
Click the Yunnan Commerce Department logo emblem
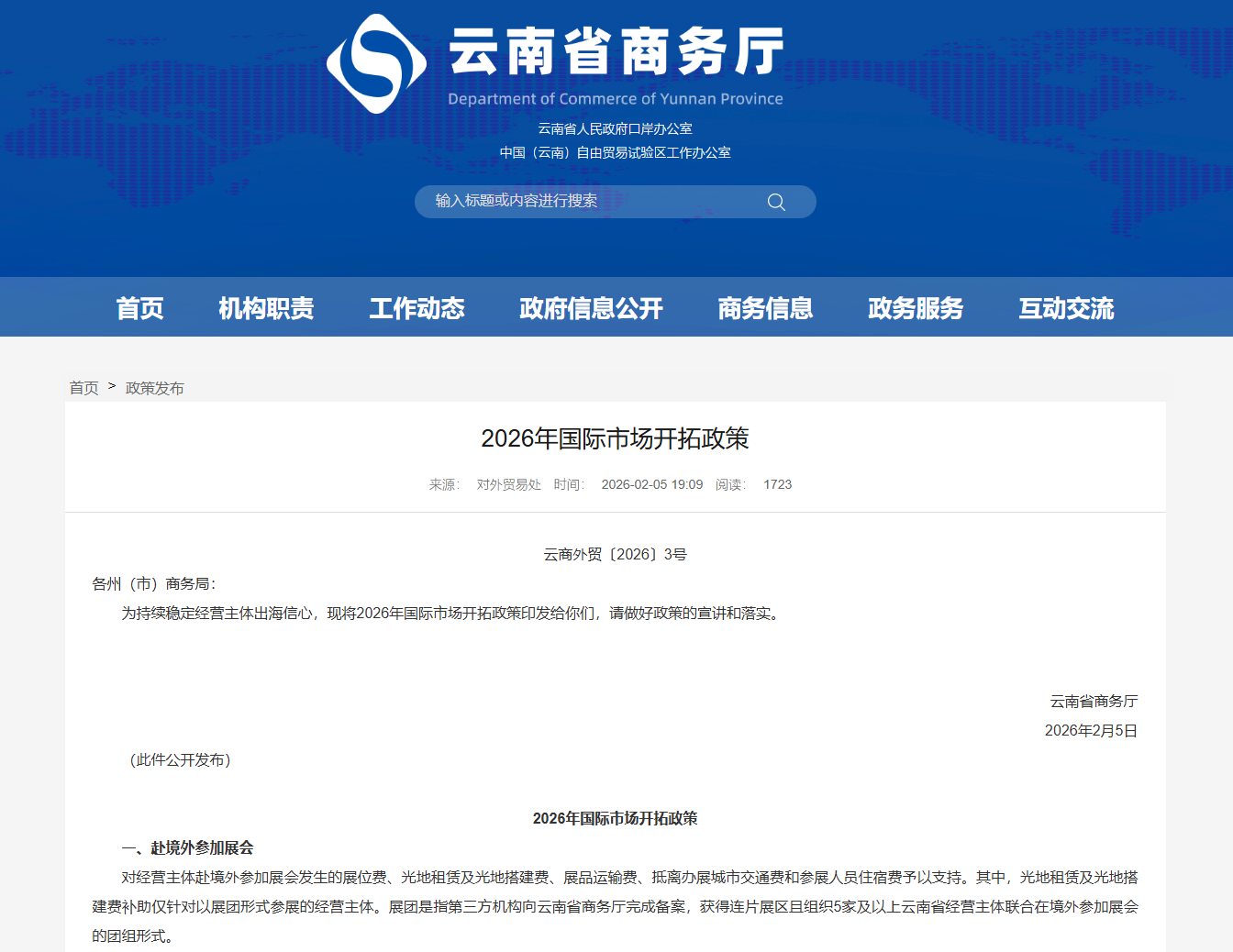(376, 63)
